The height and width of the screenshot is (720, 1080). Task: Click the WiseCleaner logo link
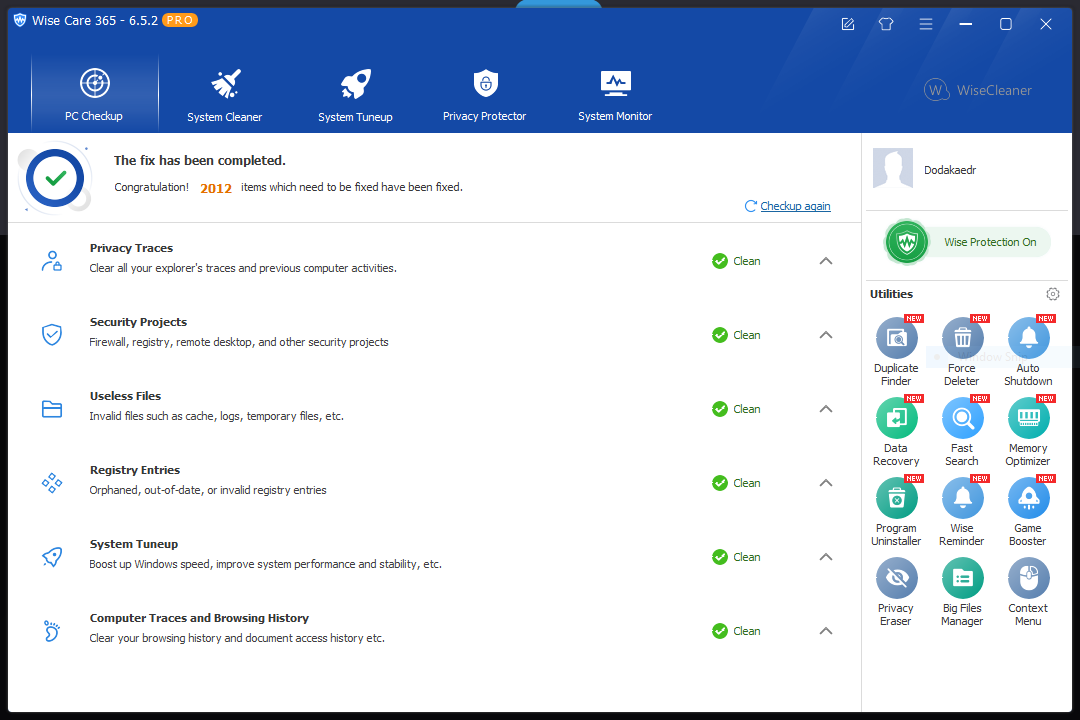pos(977,90)
